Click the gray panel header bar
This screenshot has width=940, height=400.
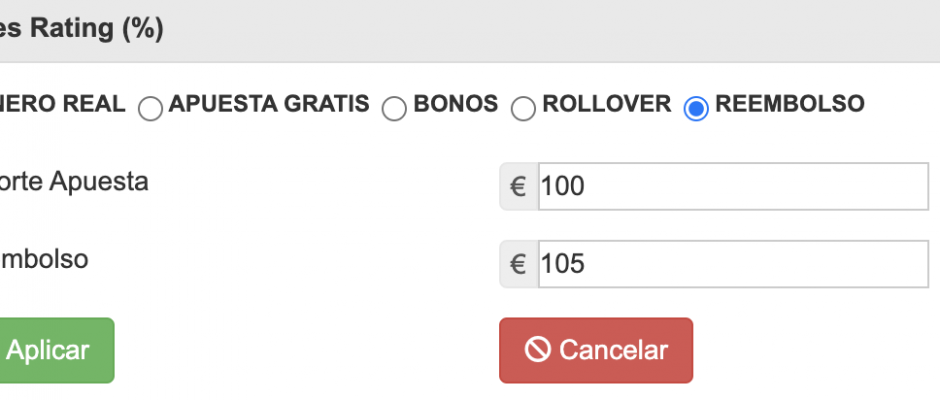pyautogui.click(x=470, y=31)
